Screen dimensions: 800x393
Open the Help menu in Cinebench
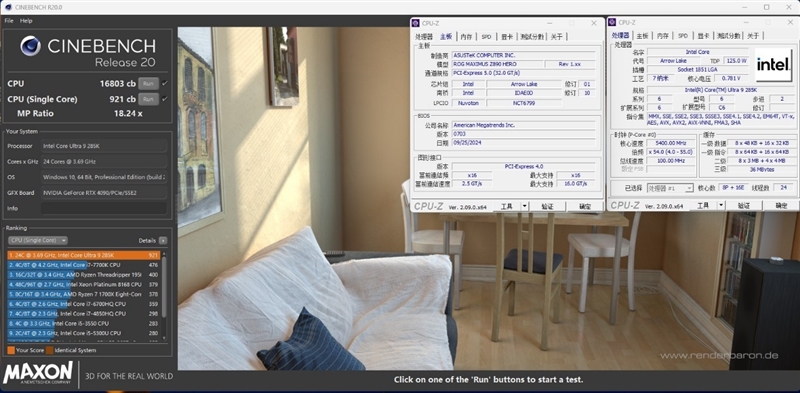tap(26, 21)
